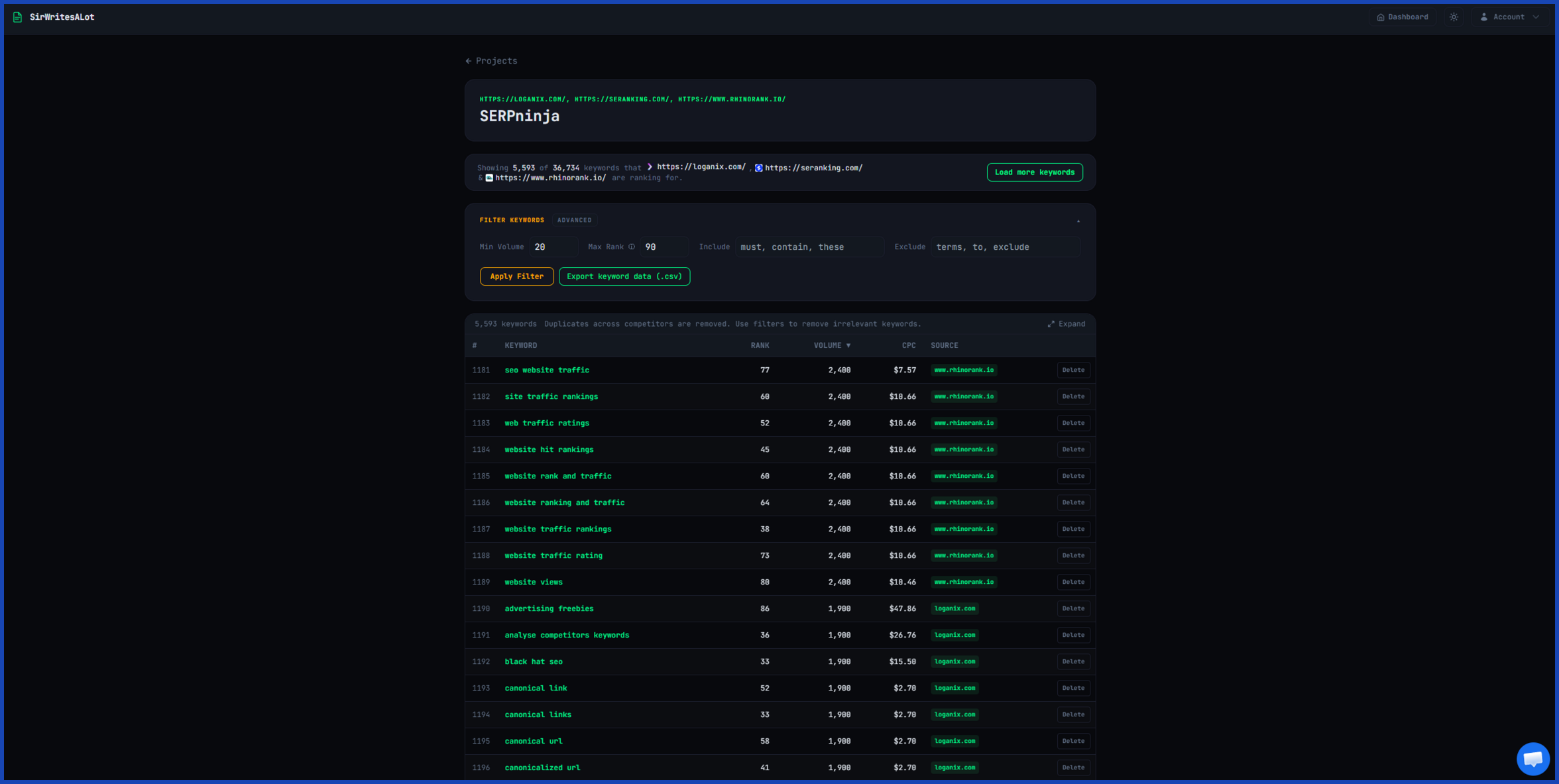Collapse the Filter Keywords panel arrow
The width and height of the screenshot is (1559, 784).
(1078, 221)
